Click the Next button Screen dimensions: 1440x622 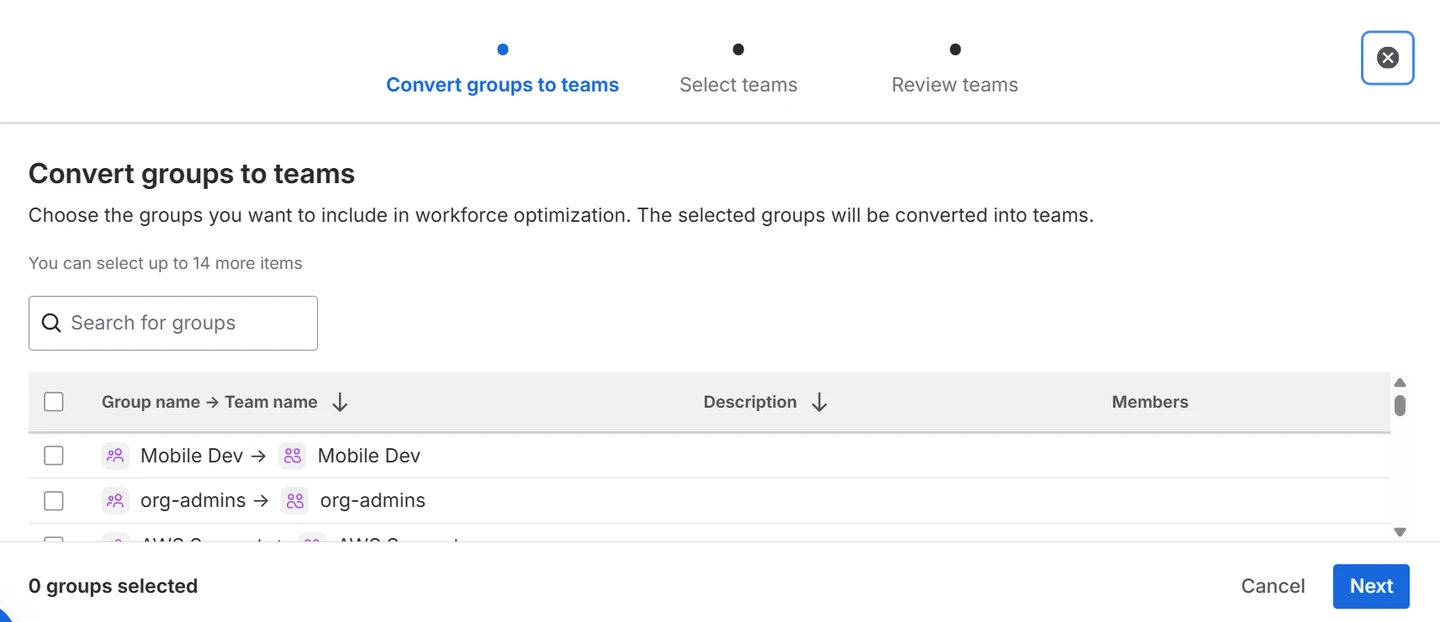1371,586
